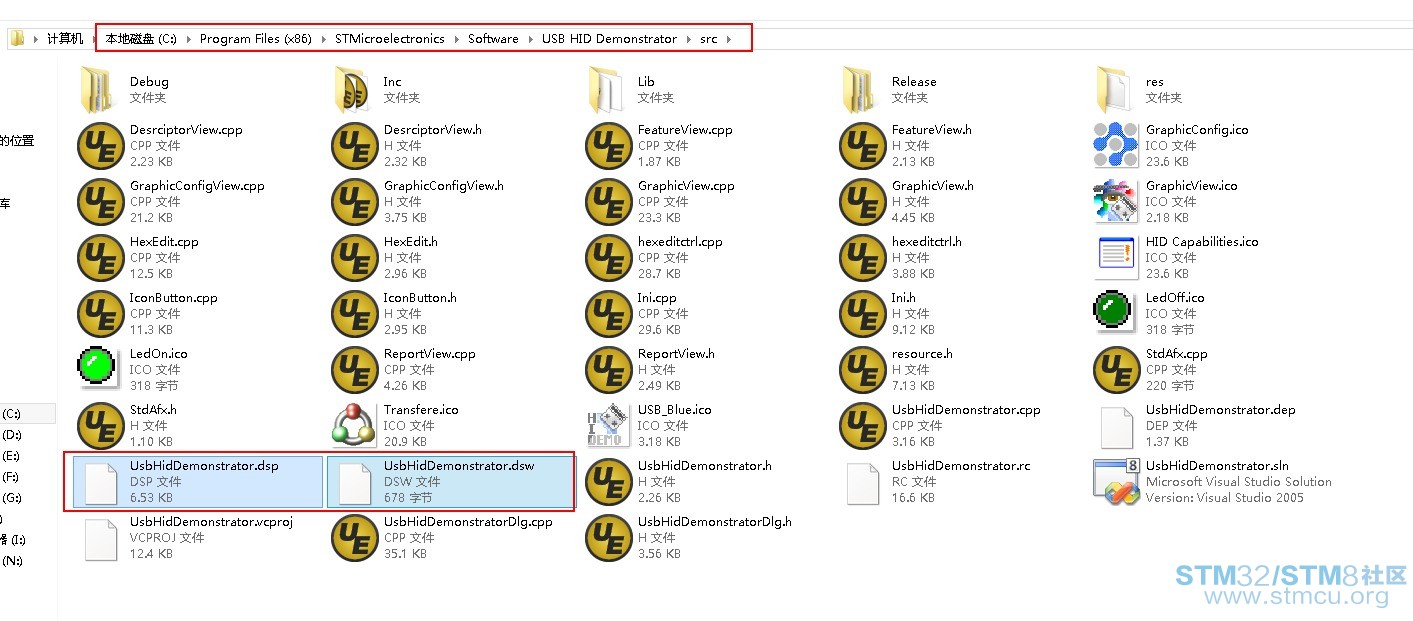The width and height of the screenshot is (1413, 621).
Task: Click the file name GraphicView.cpp
Action: 686,186
